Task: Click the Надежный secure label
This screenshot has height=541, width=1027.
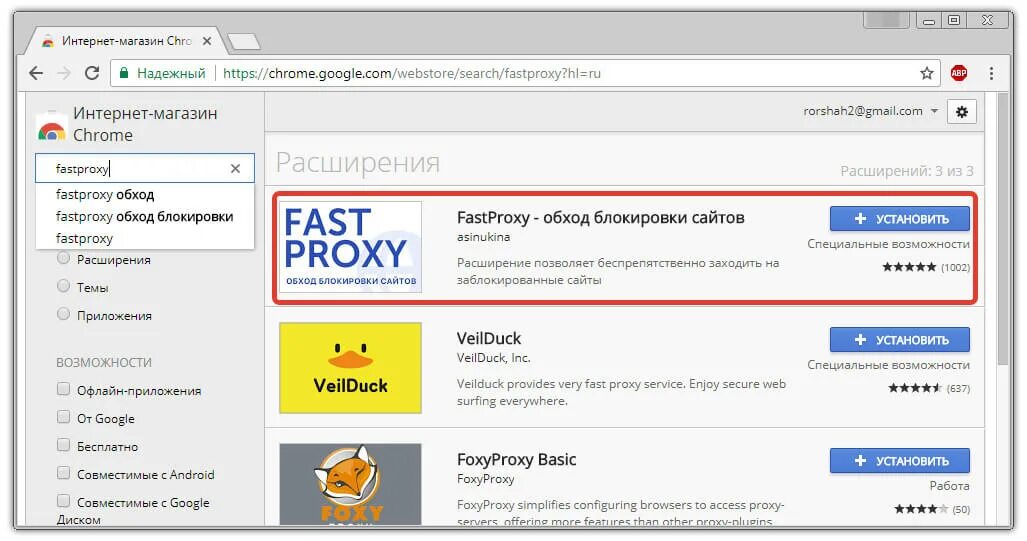Action: [x=171, y=73]
